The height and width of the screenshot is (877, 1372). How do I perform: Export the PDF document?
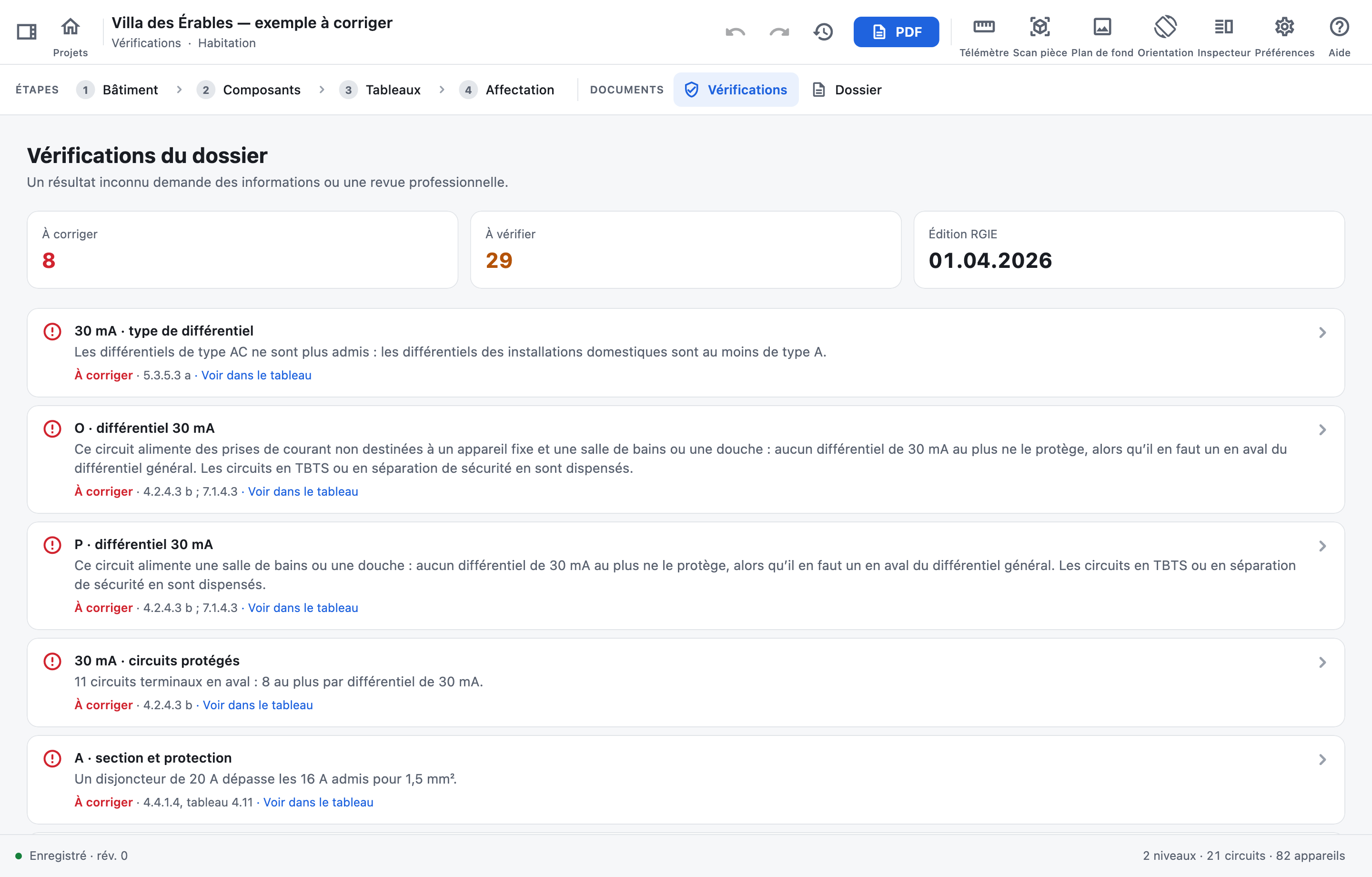[x=896, y=32]
